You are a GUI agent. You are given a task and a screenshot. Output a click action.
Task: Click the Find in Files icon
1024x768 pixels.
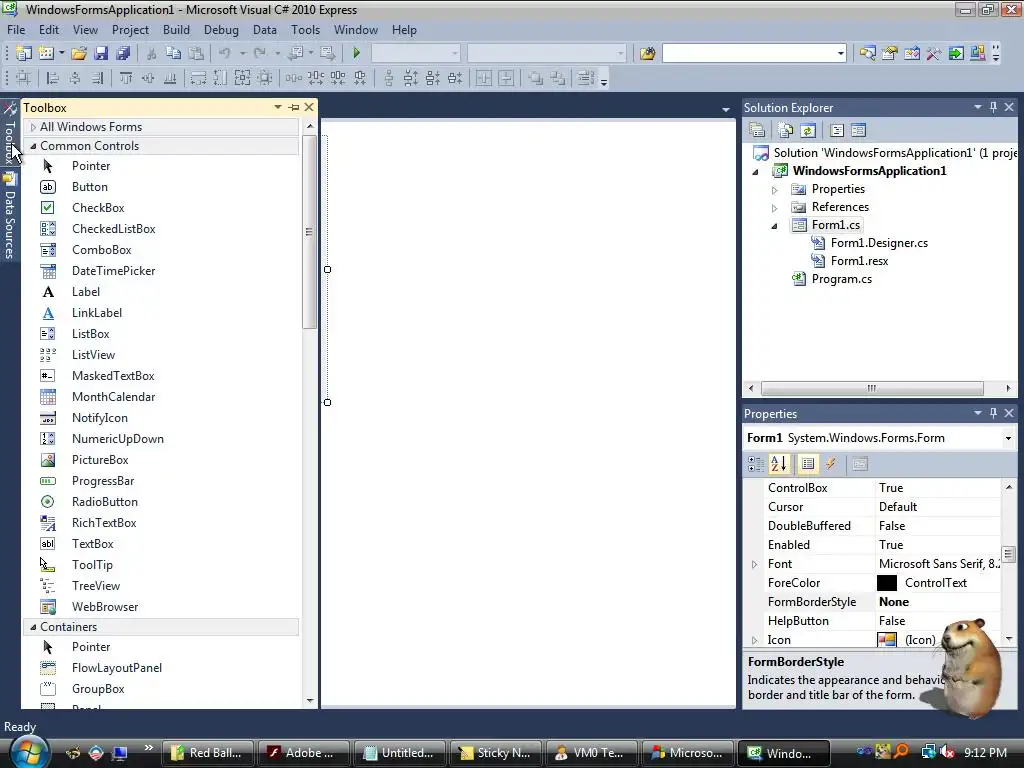[x=647, y=53]
